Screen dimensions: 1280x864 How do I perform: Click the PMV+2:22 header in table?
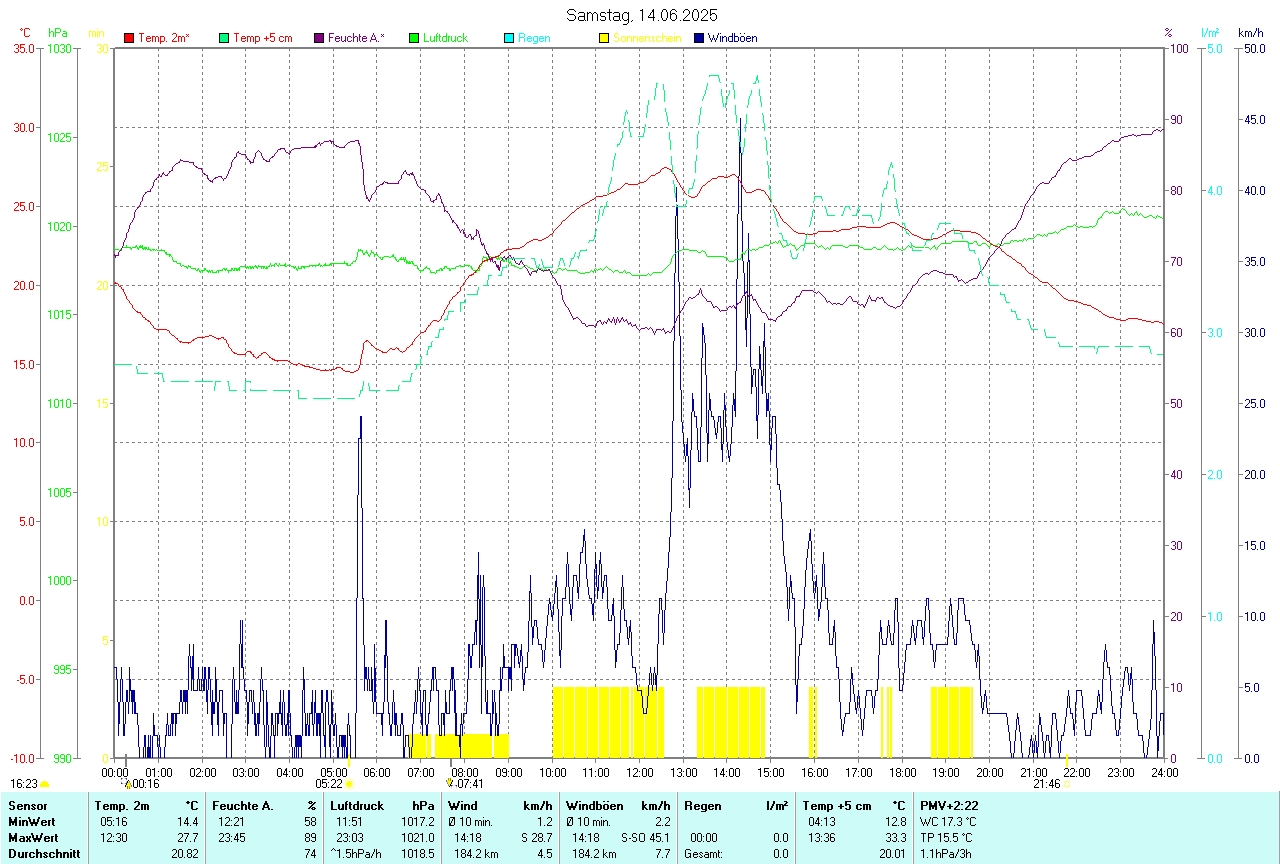(949, 806)
